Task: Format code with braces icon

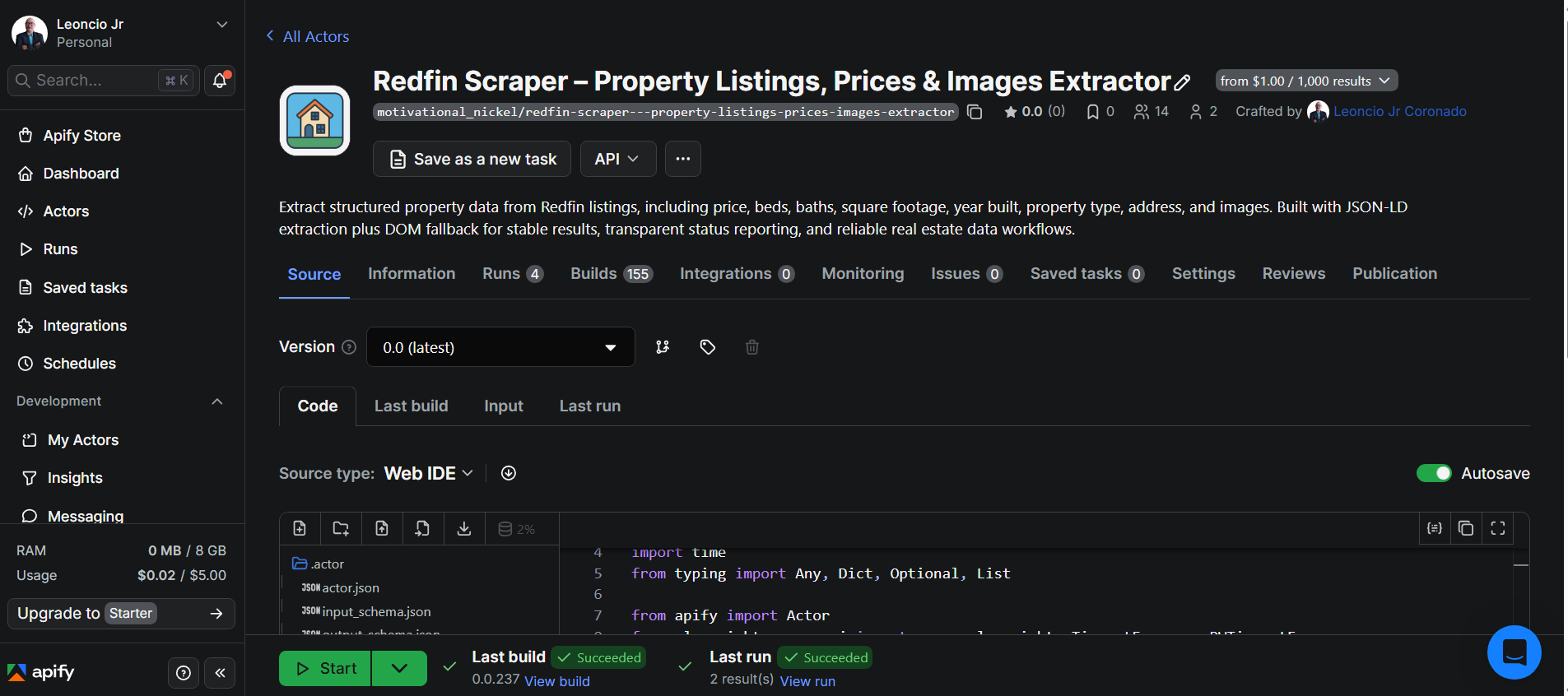Action: (x=1435, y=528)
